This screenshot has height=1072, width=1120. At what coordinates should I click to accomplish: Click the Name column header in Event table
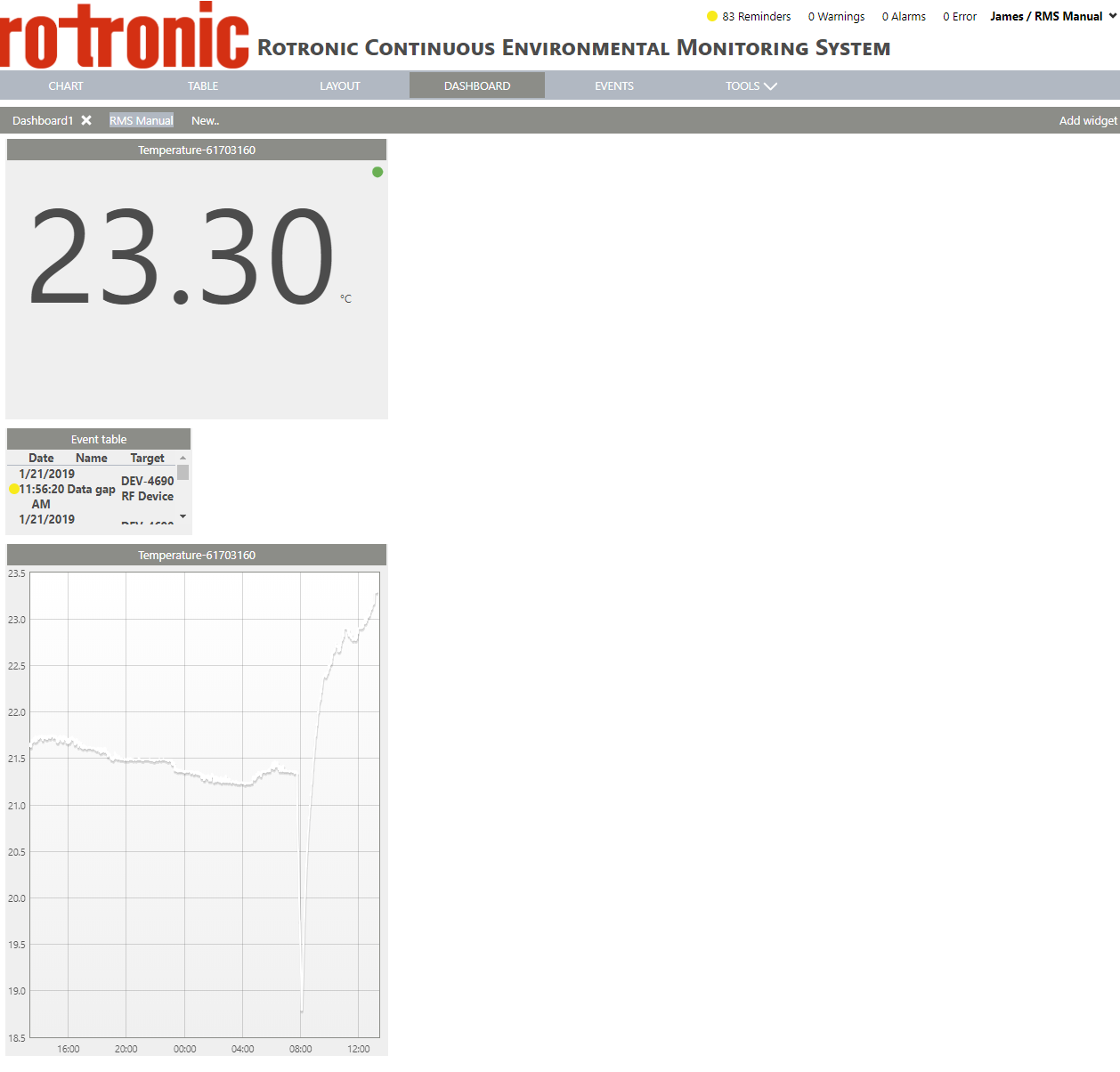[92, 458]
